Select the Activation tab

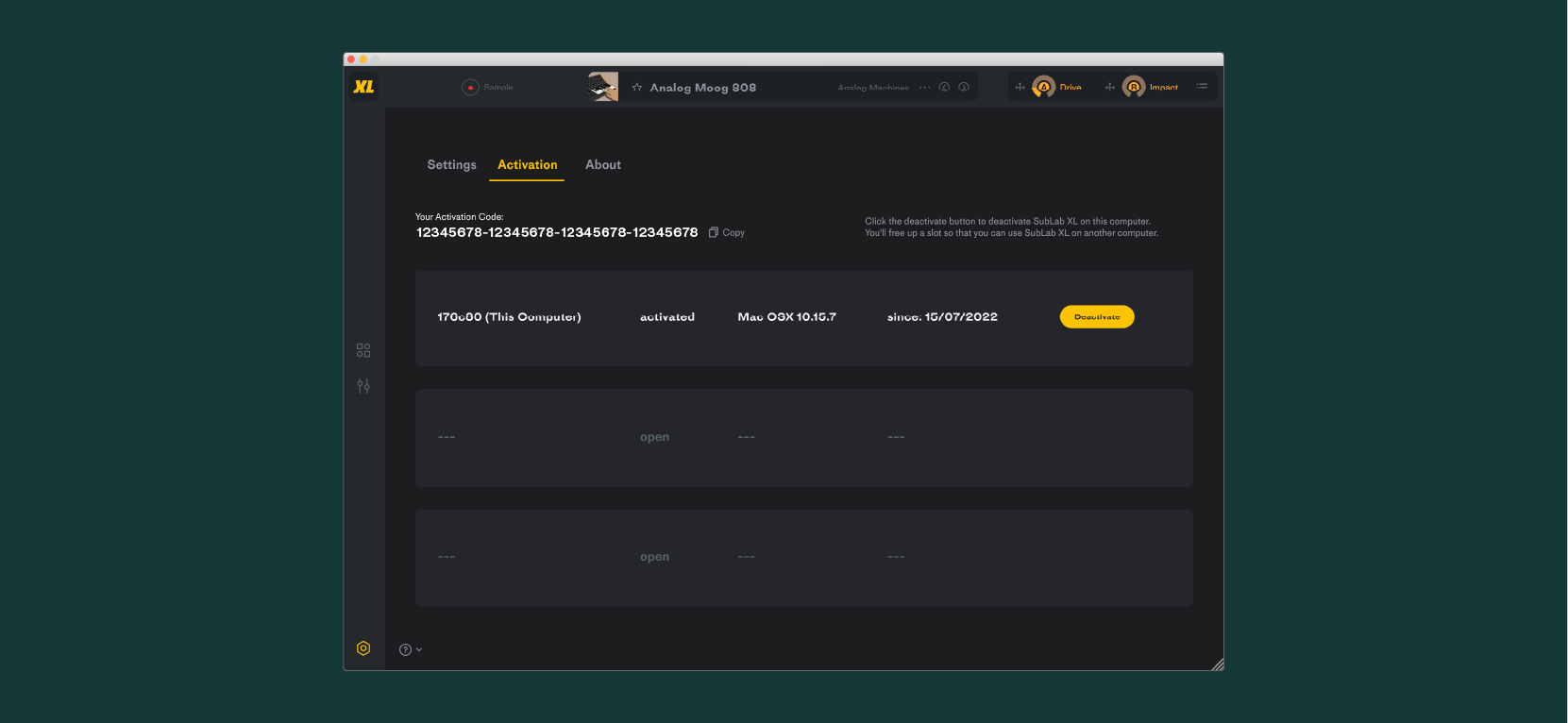tap(528, 165)
